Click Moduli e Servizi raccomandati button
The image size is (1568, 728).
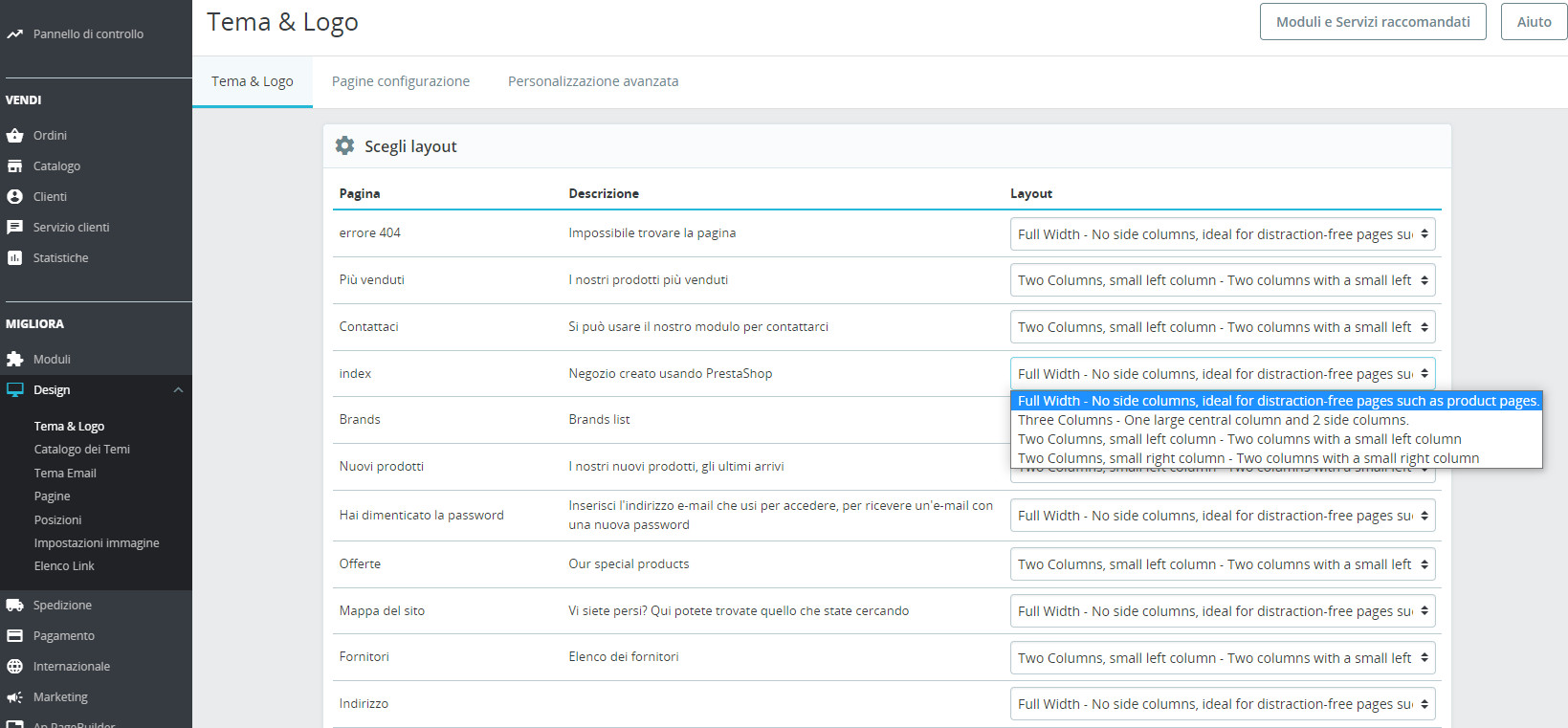point(1372,22)
